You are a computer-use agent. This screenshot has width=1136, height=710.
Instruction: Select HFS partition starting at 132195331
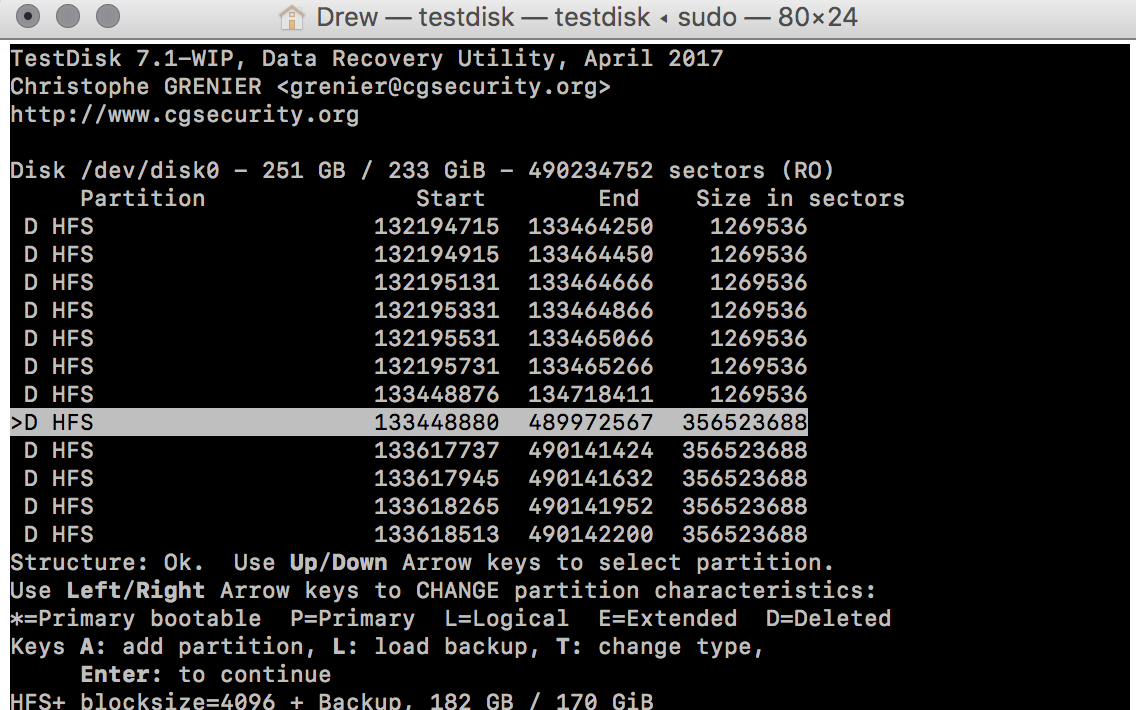(x=409, y=311)
